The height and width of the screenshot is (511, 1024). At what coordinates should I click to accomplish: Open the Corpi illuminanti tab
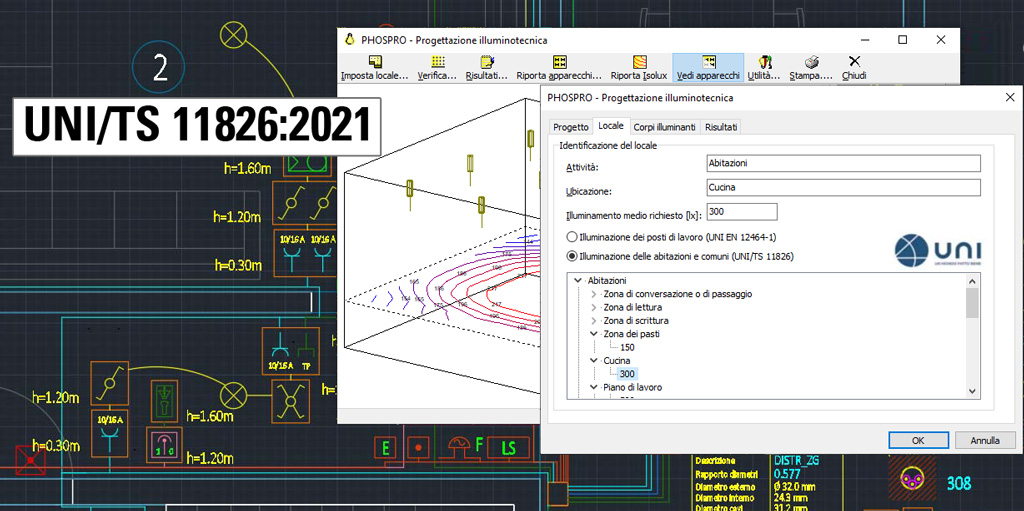pyautogui.click(x=665, y=127)
